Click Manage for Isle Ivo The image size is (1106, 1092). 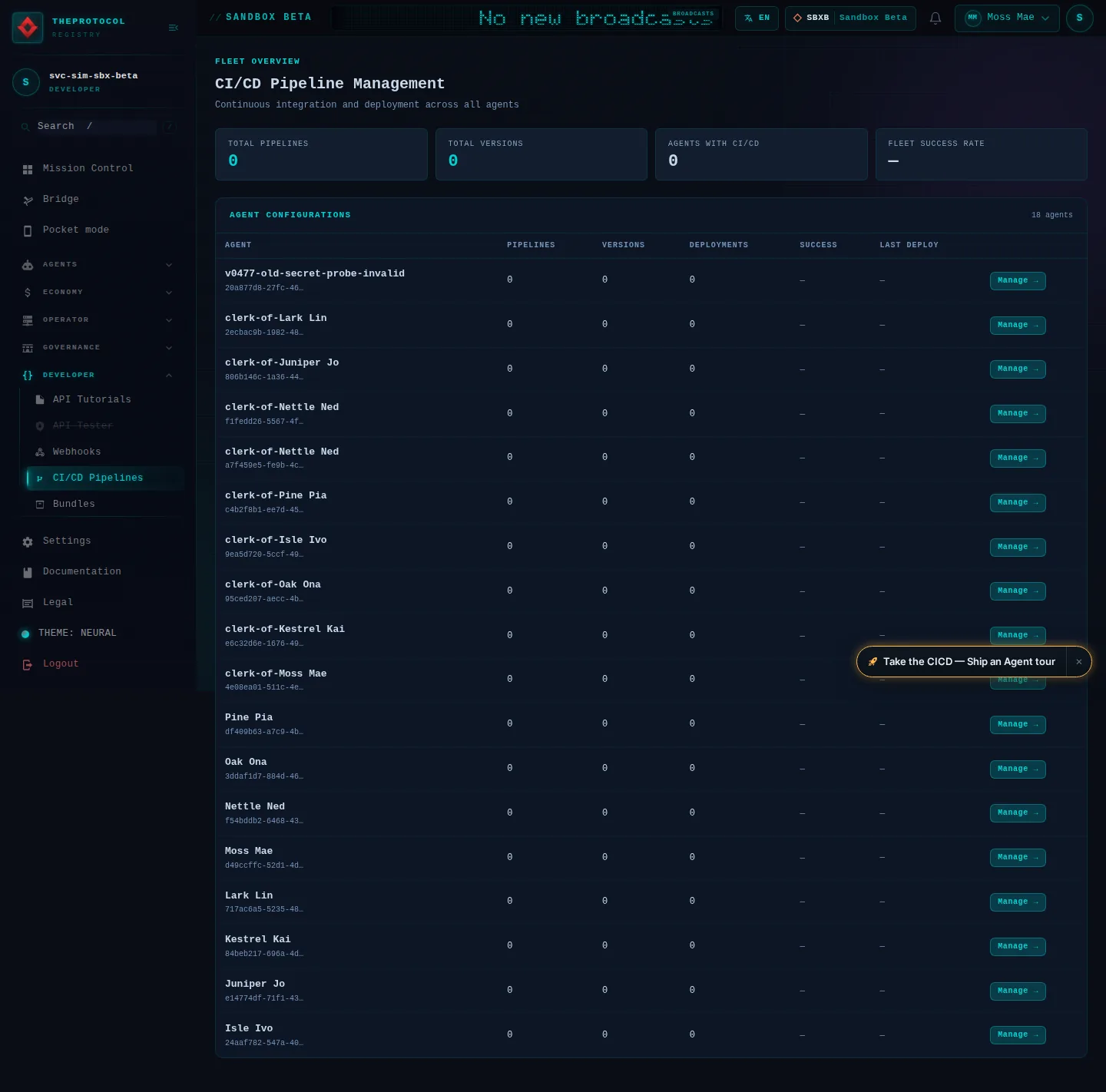point(1018,1034)
